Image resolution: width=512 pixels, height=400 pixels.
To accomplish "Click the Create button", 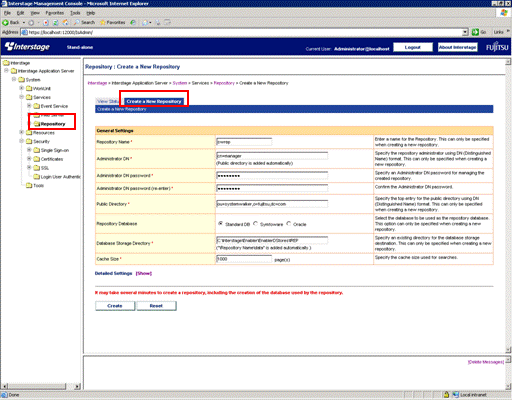I will click(115, 306).
